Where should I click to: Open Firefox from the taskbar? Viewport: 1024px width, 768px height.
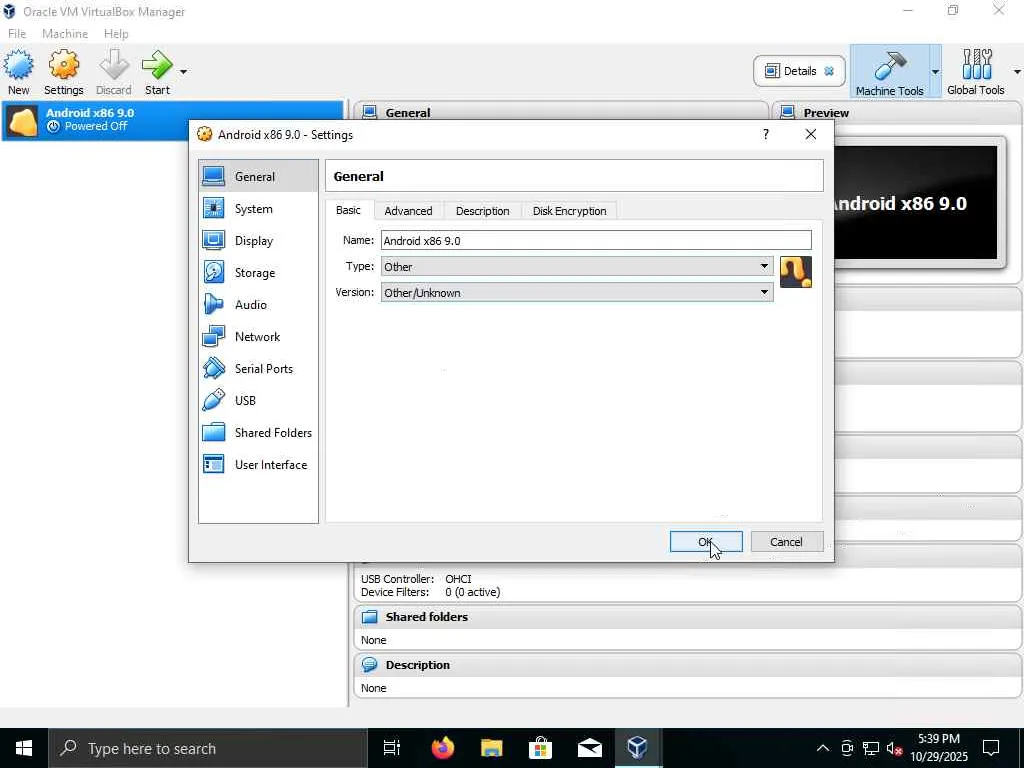tap(443, 748)
